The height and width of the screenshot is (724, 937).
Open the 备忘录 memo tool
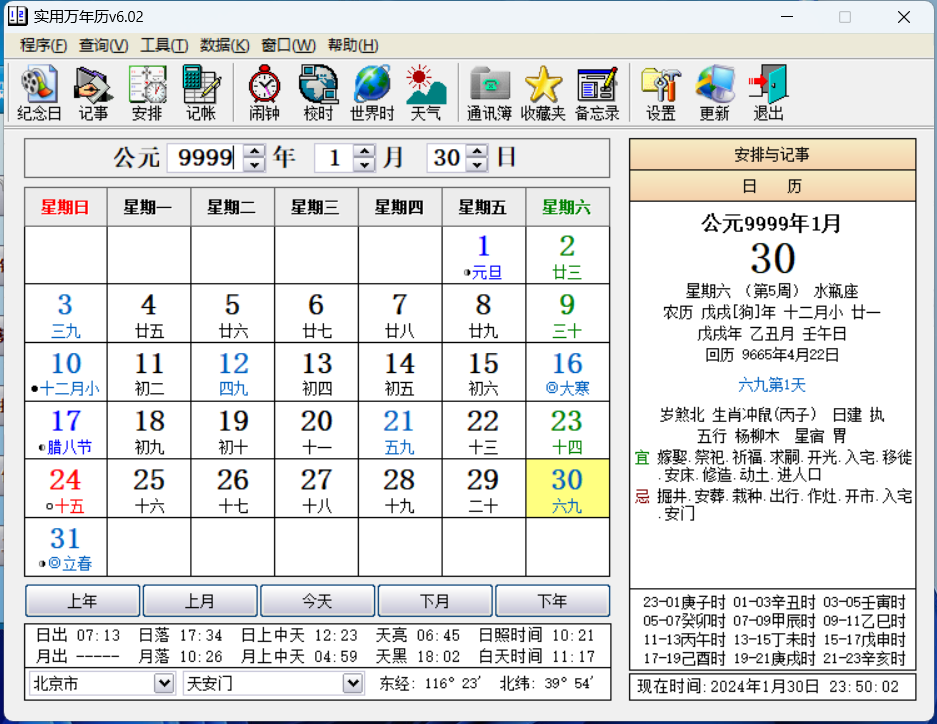click(x=597, y=92)
